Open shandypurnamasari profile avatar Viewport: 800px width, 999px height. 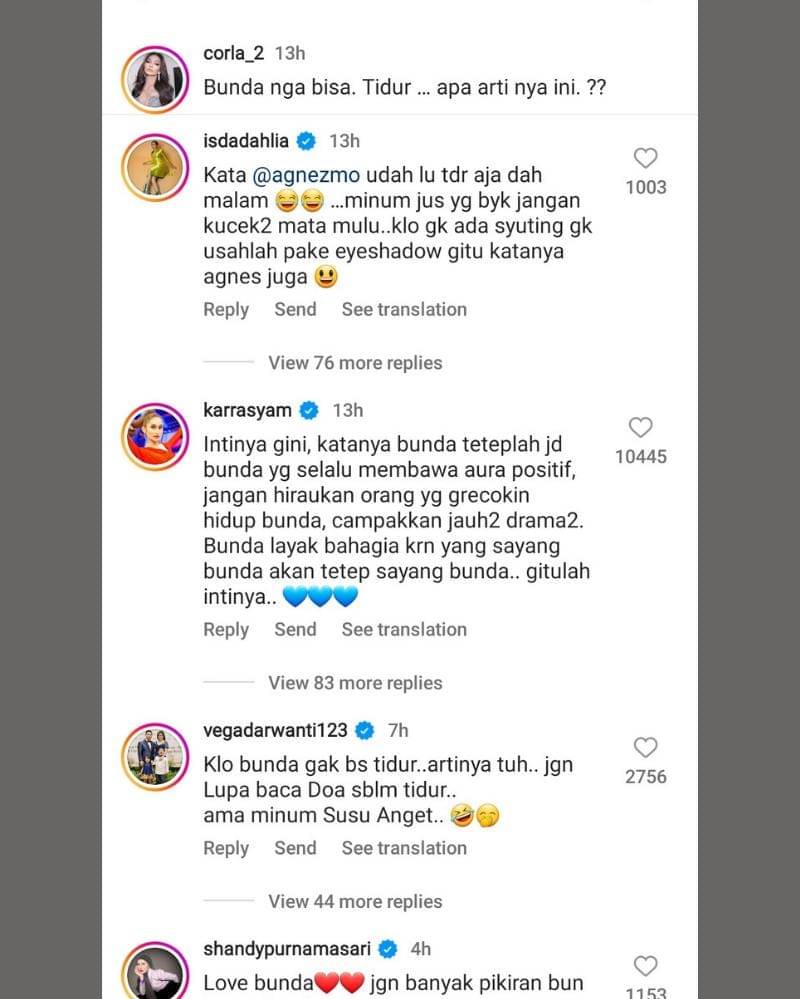[155, 970]
